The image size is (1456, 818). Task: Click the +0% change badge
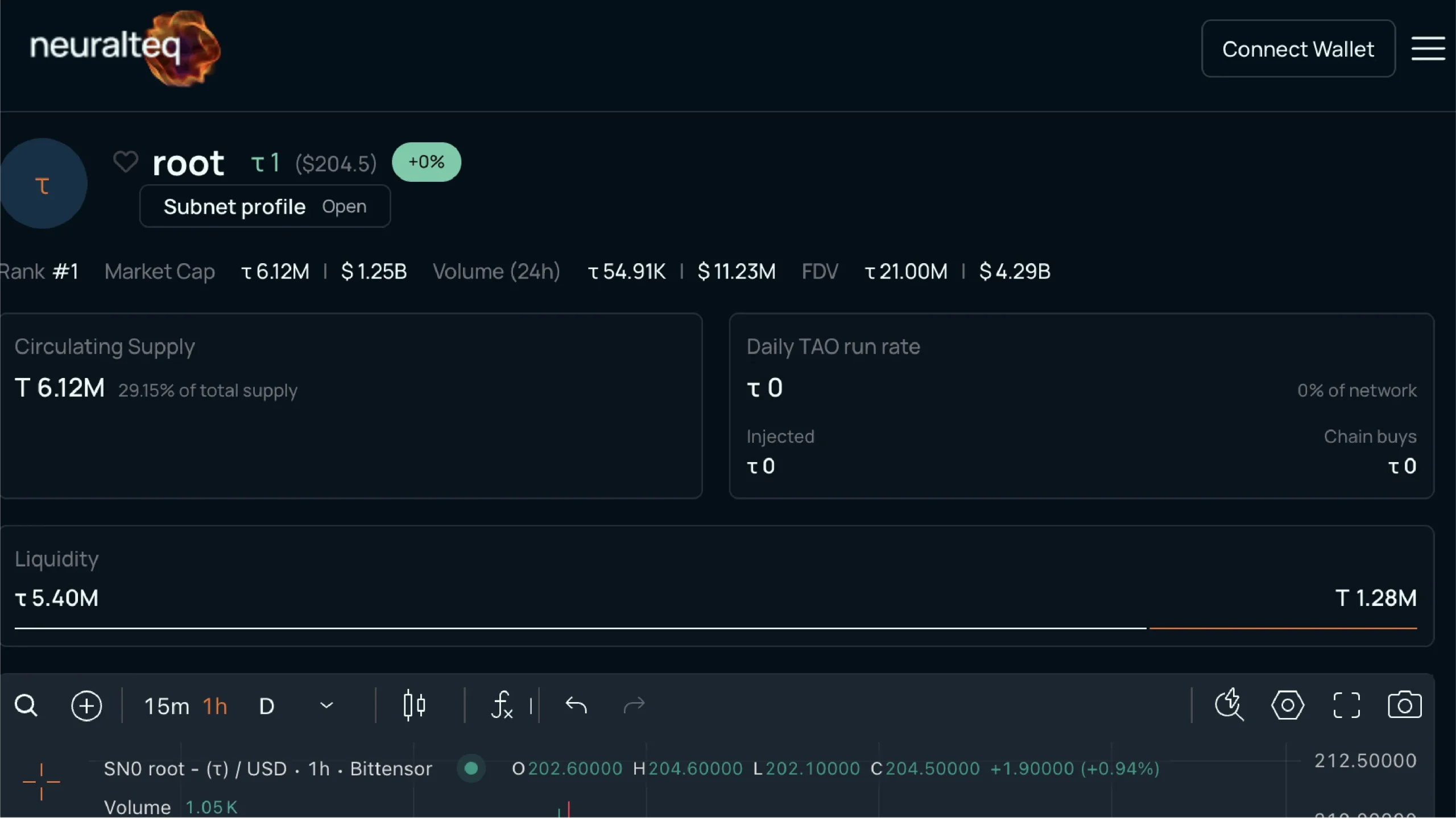pos(427,162)
